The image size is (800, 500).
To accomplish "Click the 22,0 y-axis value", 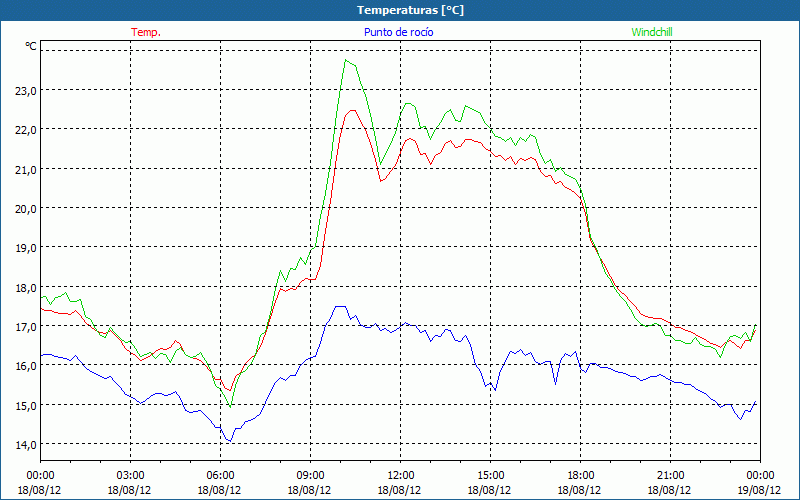I will pyautogui.click(x=26, y=131).
